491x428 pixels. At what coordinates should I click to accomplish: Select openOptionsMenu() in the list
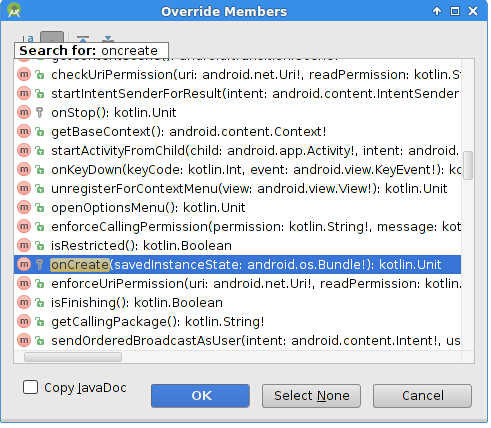pyautogui.click(x=237, y=208)
